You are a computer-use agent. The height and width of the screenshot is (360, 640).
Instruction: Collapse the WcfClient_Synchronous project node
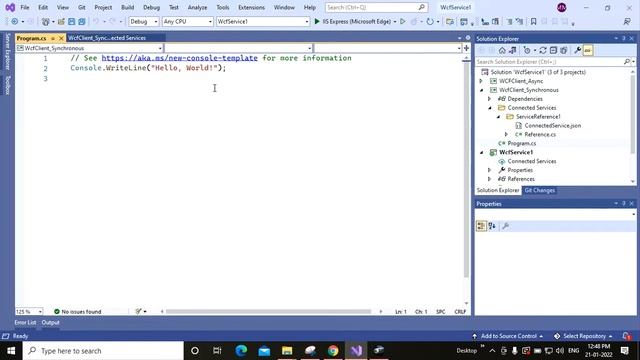[x=481, y=90]
